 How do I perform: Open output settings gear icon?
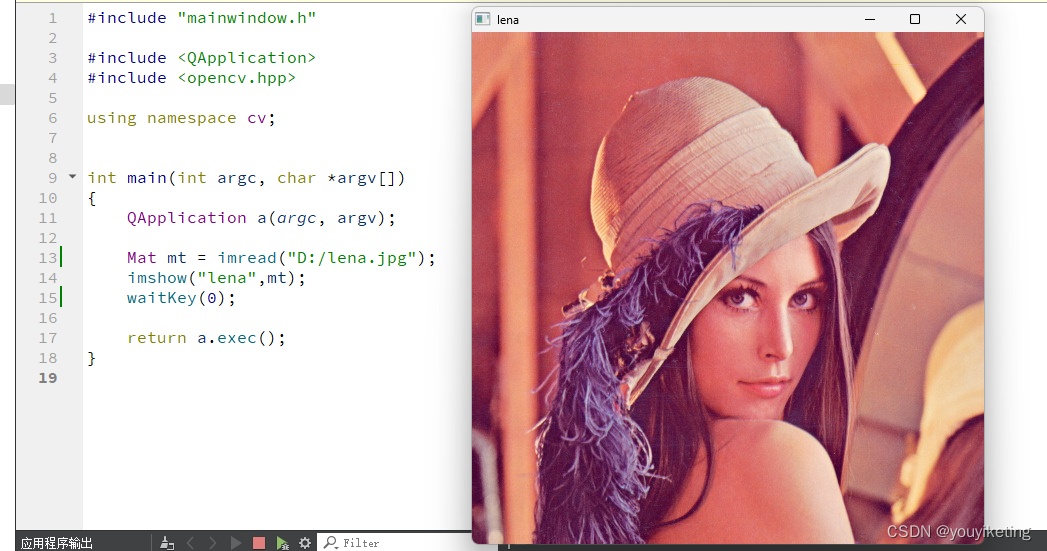305,543
